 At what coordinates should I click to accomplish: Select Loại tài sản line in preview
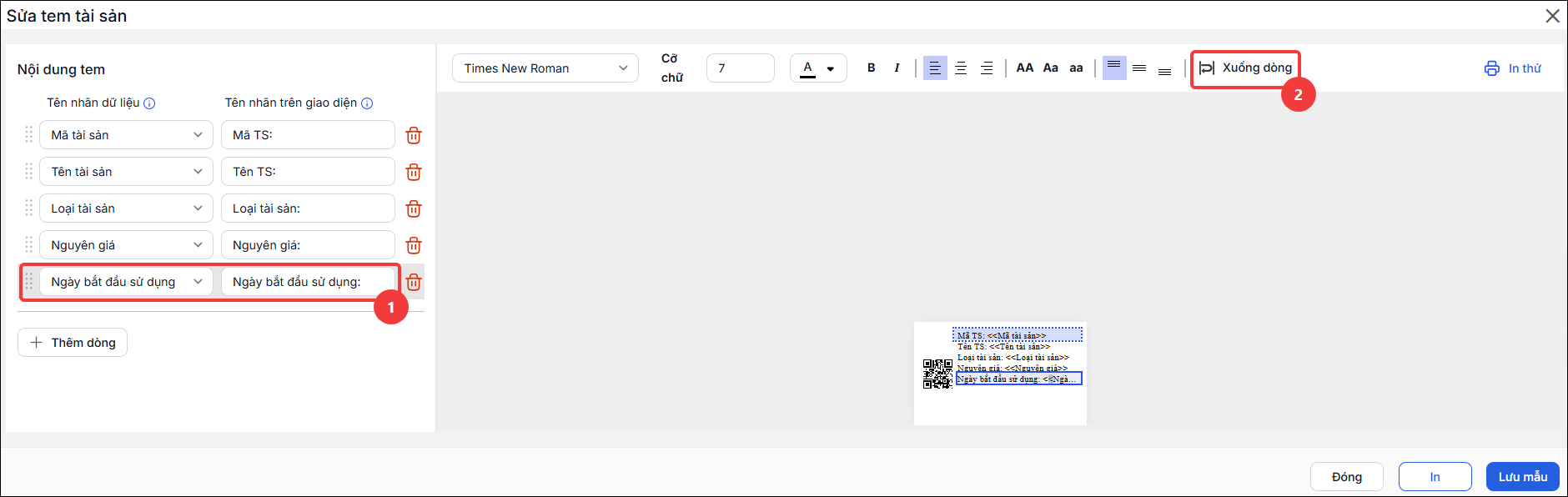1013,357
